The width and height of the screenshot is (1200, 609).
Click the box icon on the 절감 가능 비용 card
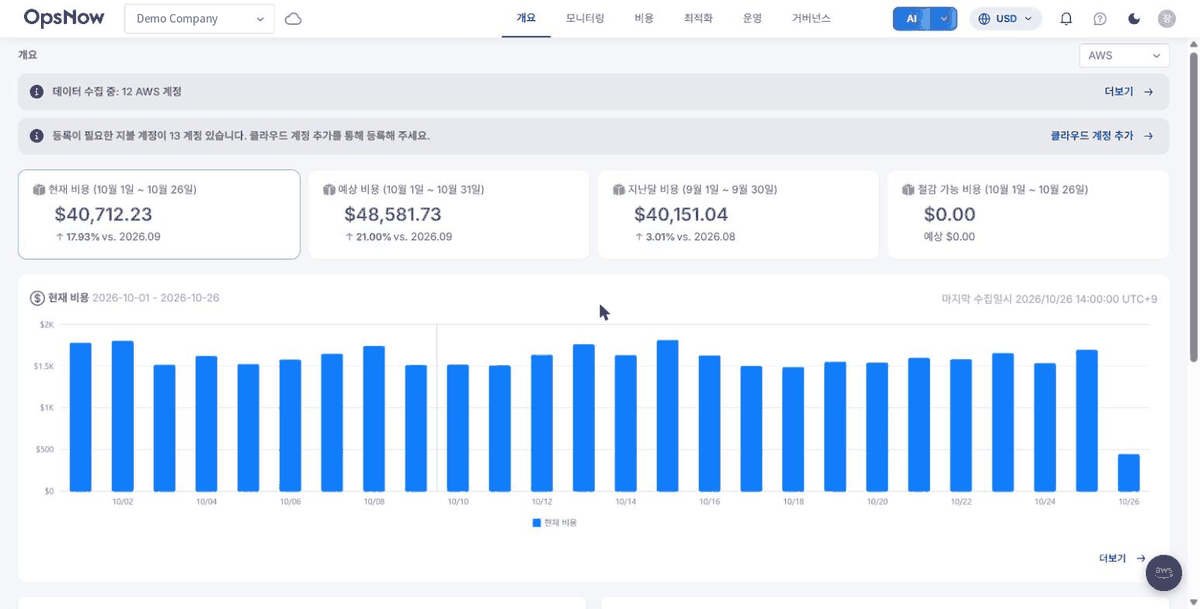click(x=909, y=190)
